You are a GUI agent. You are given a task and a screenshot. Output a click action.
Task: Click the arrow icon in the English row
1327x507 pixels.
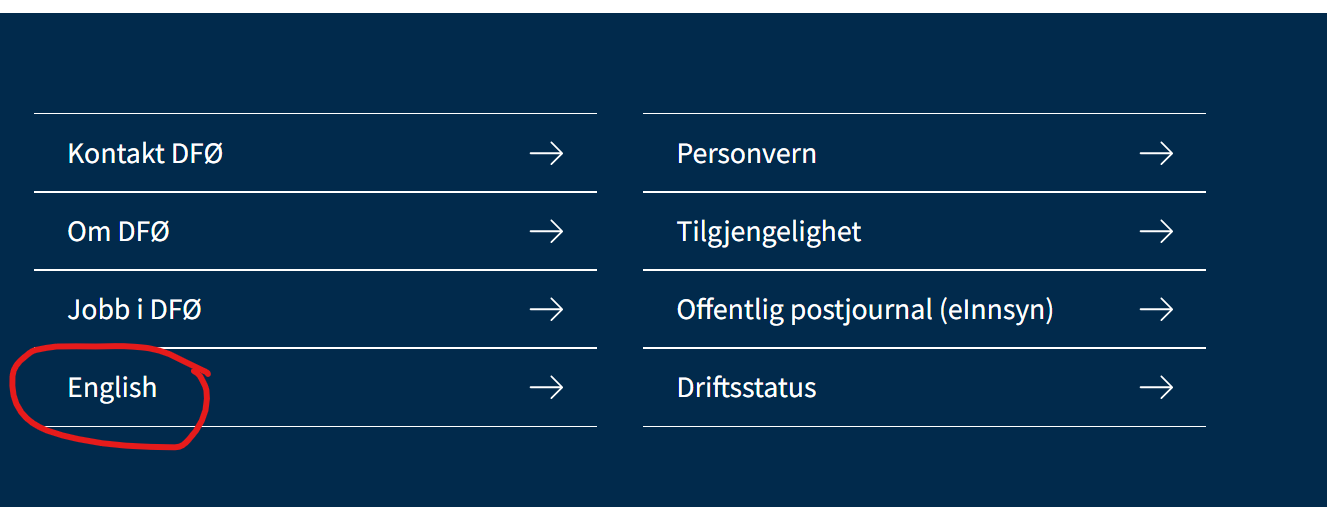click(546, 387)
